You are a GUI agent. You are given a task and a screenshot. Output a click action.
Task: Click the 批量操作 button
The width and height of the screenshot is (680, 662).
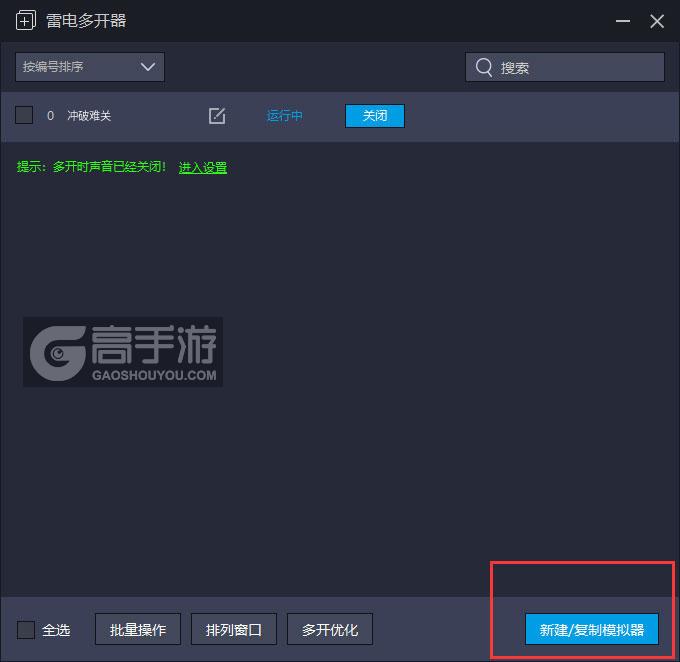tap(138, 629)
